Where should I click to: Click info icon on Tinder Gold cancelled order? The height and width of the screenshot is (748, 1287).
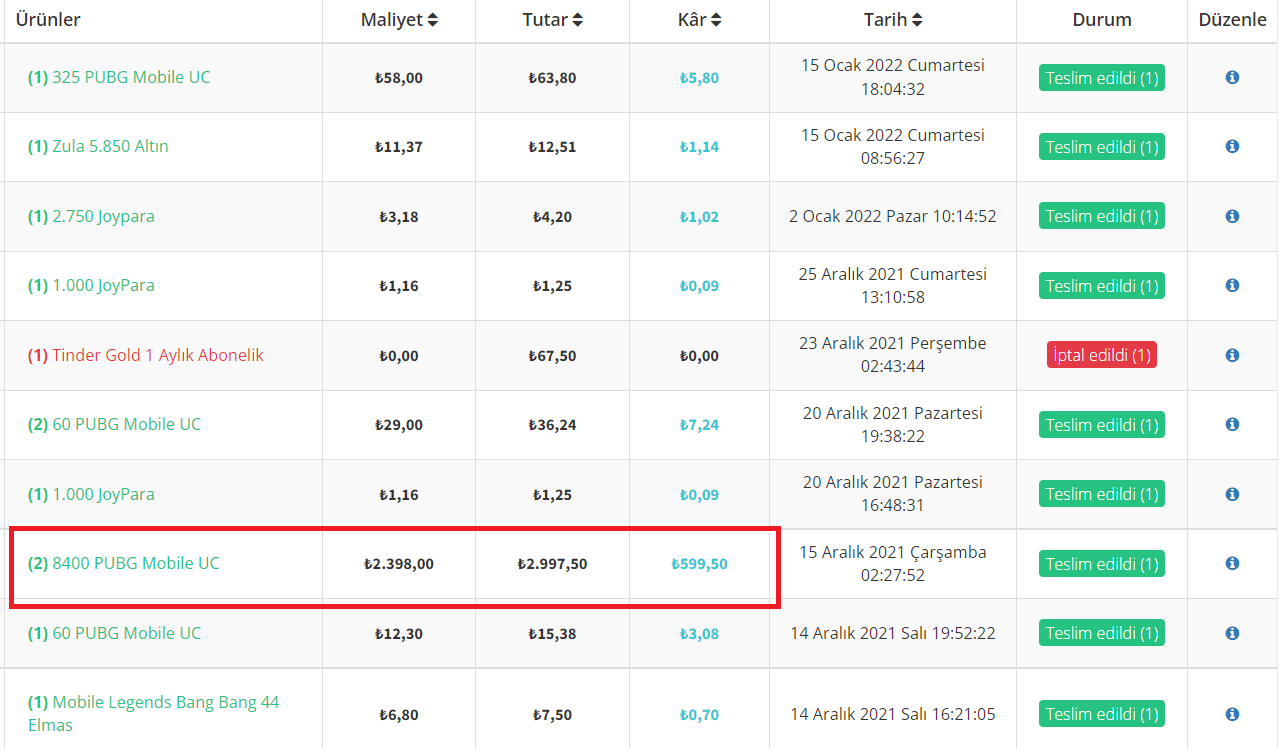(1232, 355)
